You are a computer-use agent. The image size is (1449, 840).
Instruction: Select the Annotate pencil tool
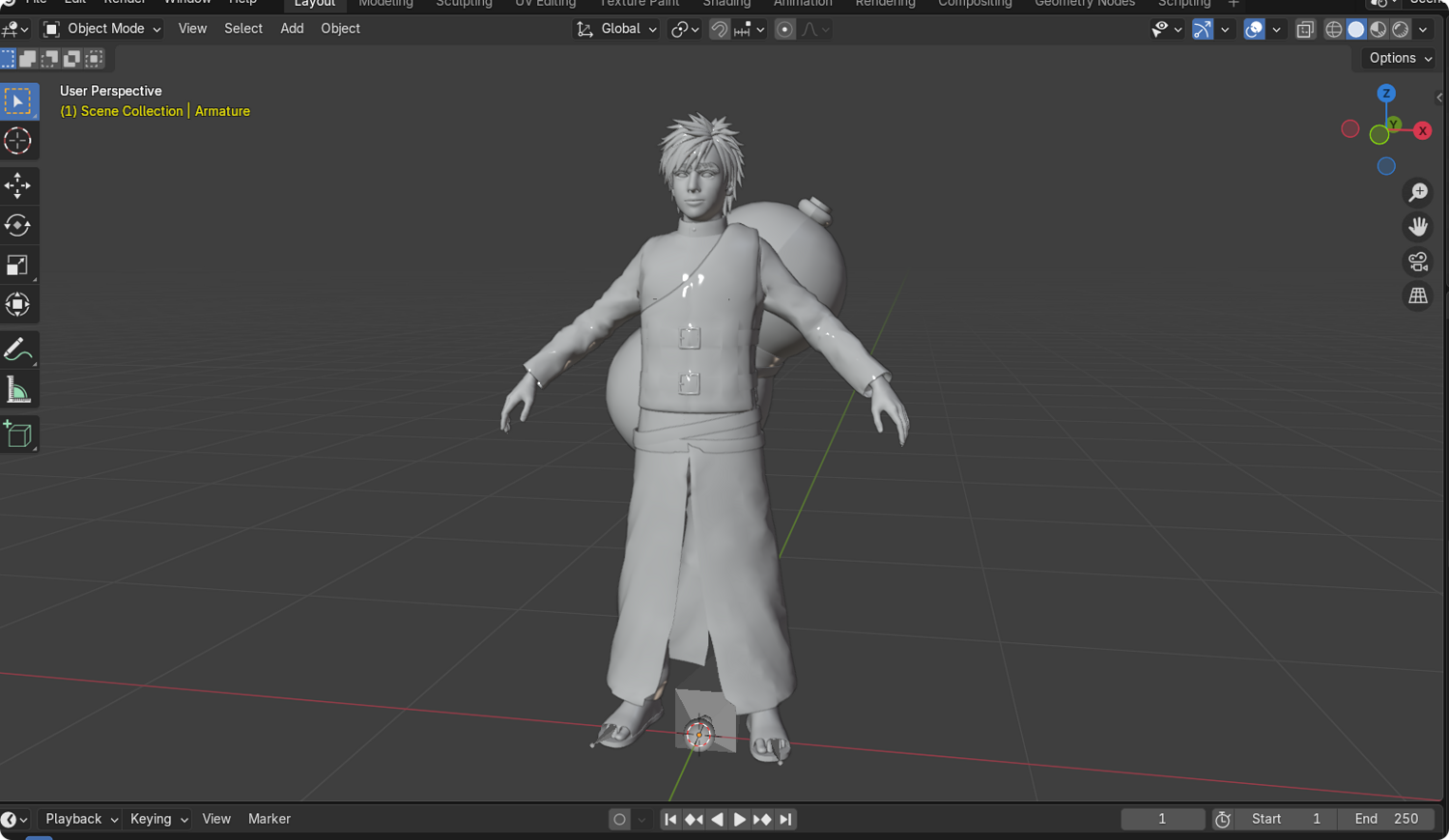18,350
